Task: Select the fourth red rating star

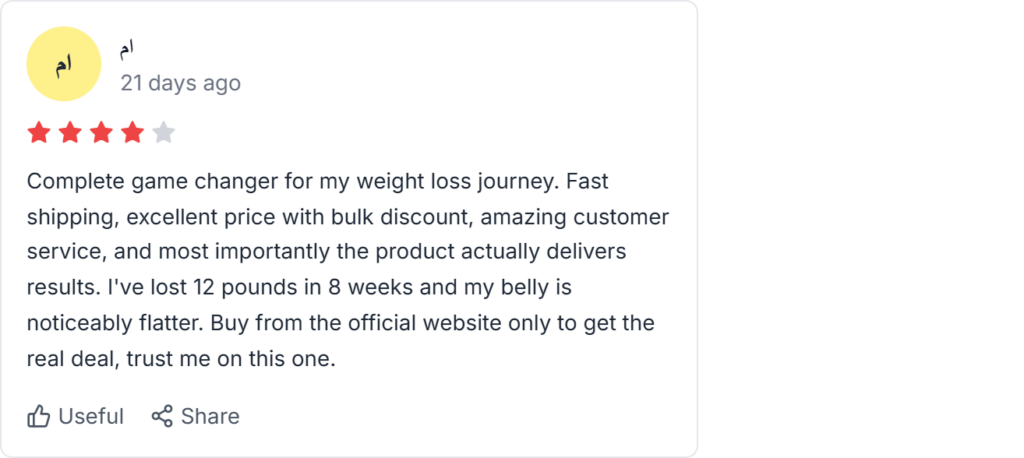Action: 132,132
